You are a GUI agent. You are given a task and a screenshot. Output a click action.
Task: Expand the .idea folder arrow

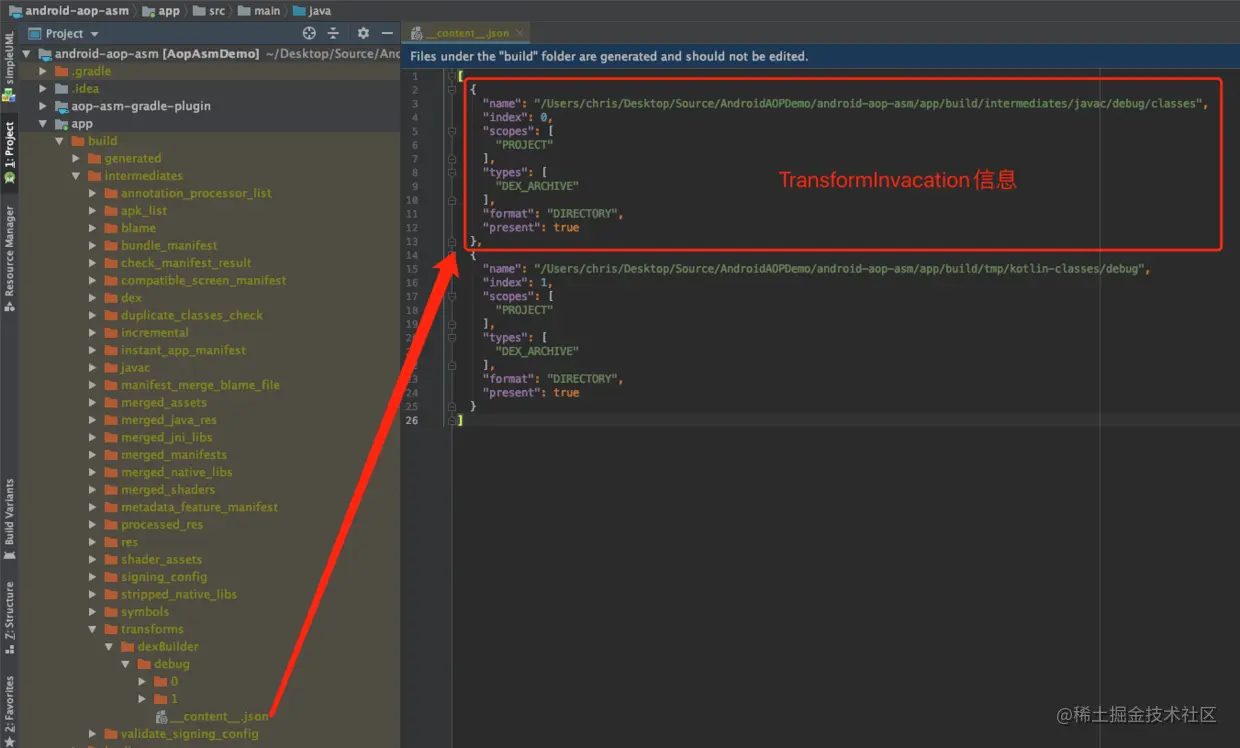click(x=43, y=88)
